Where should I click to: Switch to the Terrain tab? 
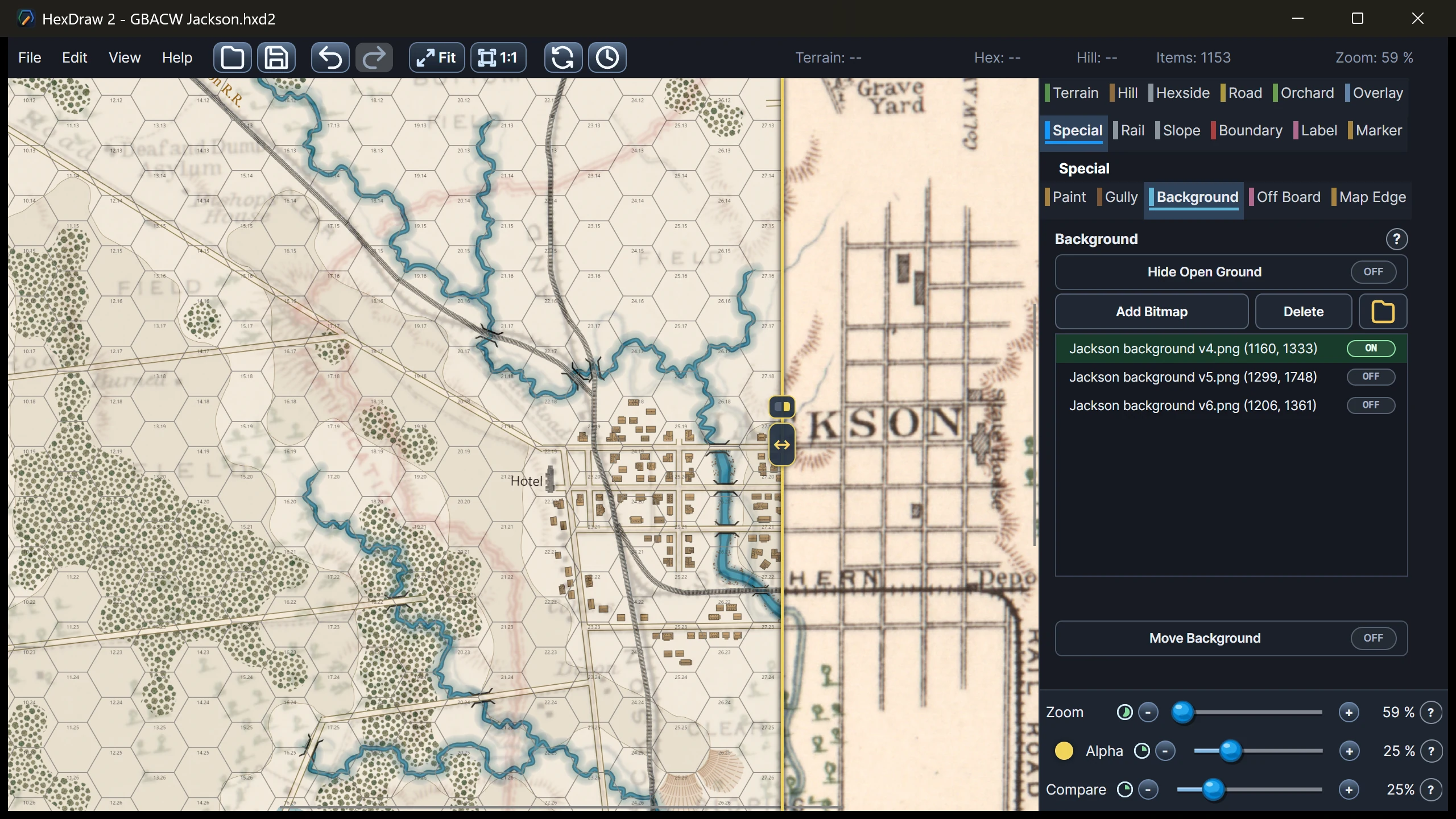click(x=1072, y=93)
